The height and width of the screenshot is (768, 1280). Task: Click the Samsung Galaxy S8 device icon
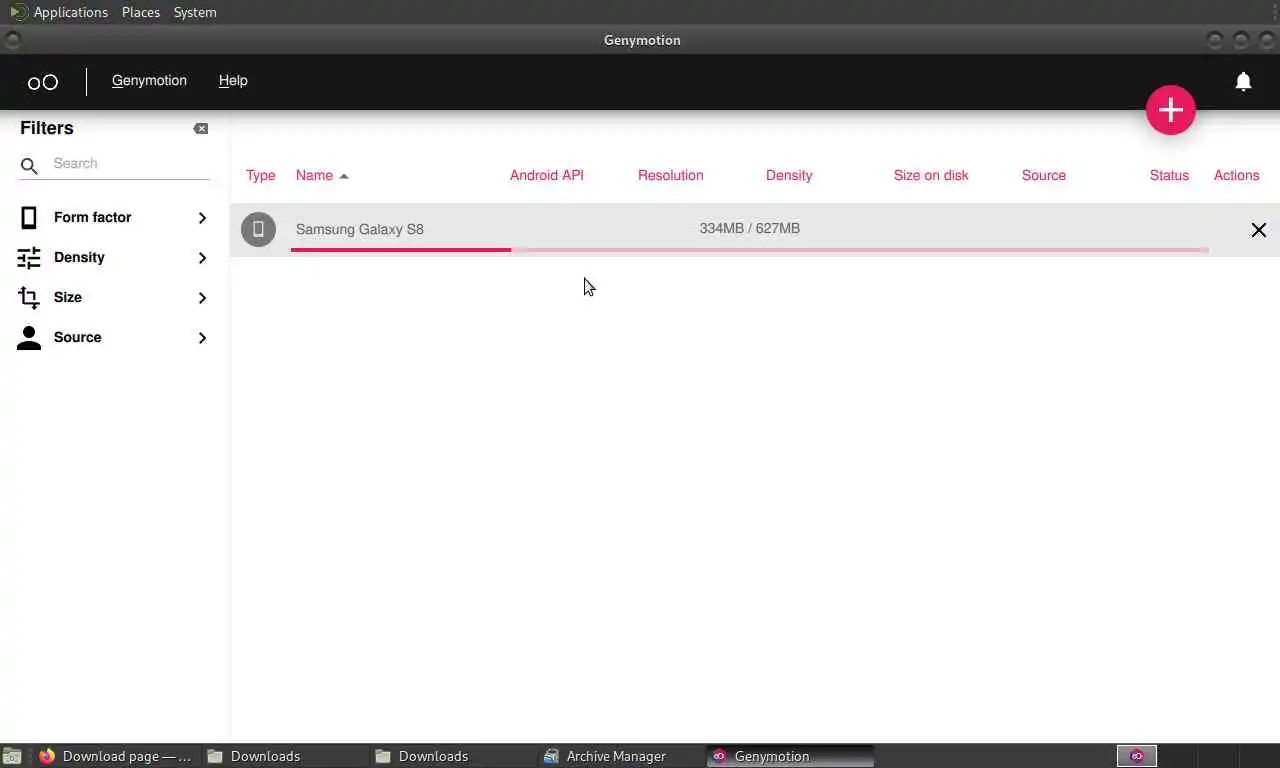258,229
